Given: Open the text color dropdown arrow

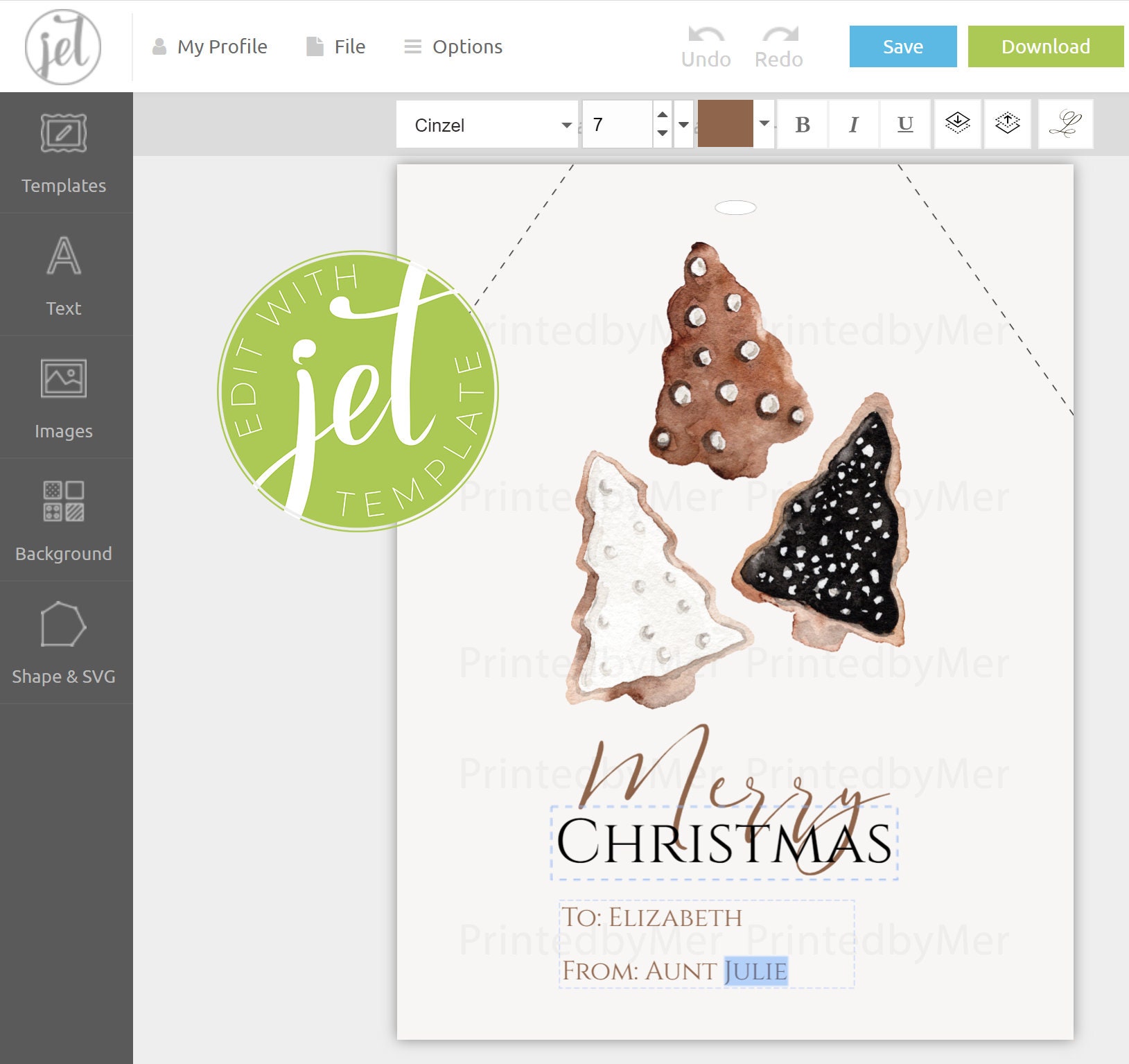Looking at the screenshot, I should click(x=763, y=125).
